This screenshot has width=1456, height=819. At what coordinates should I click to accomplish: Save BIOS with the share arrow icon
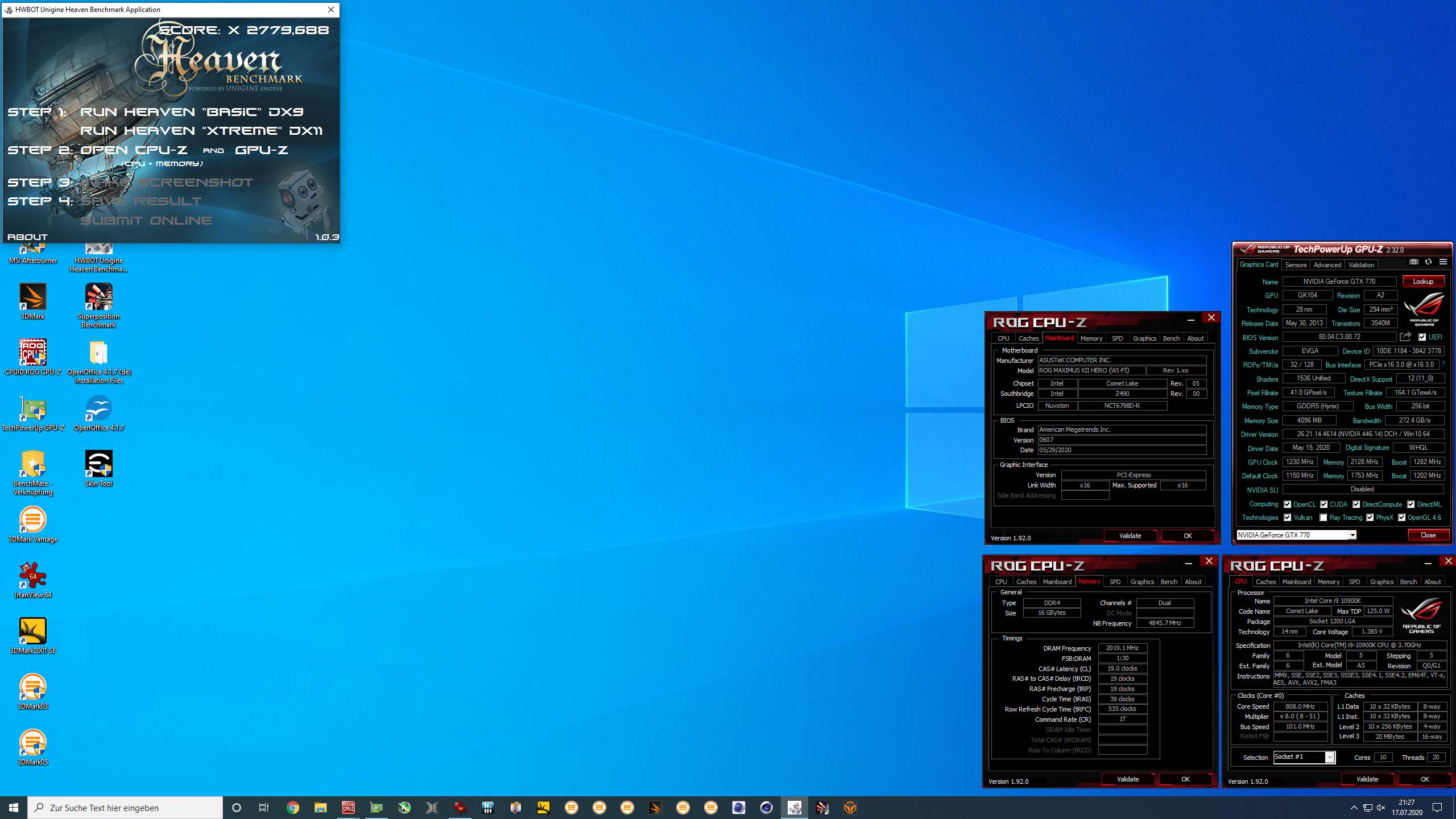click(1405, 337)
